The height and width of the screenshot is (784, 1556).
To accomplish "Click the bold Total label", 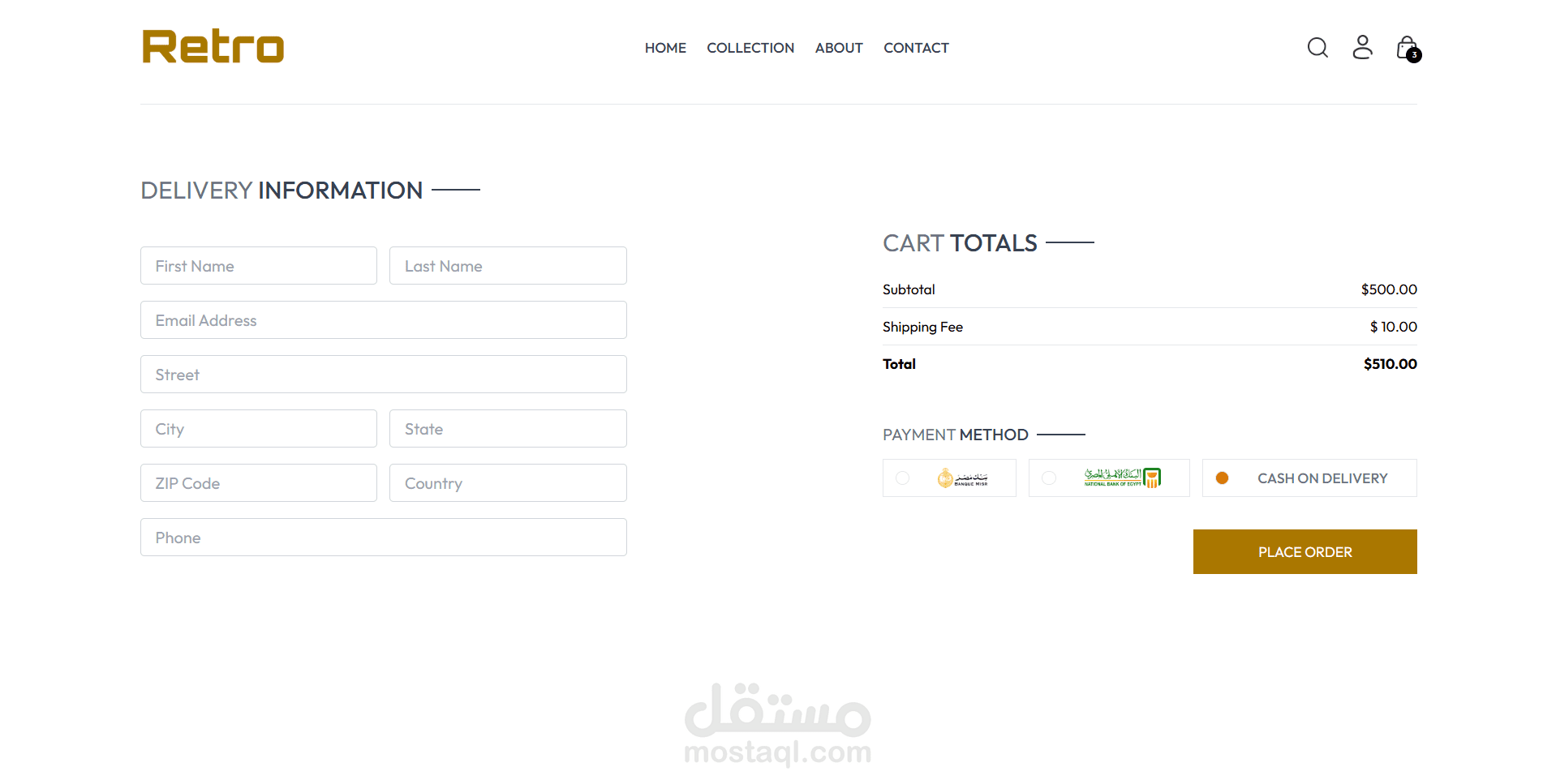I will point(899,364).
